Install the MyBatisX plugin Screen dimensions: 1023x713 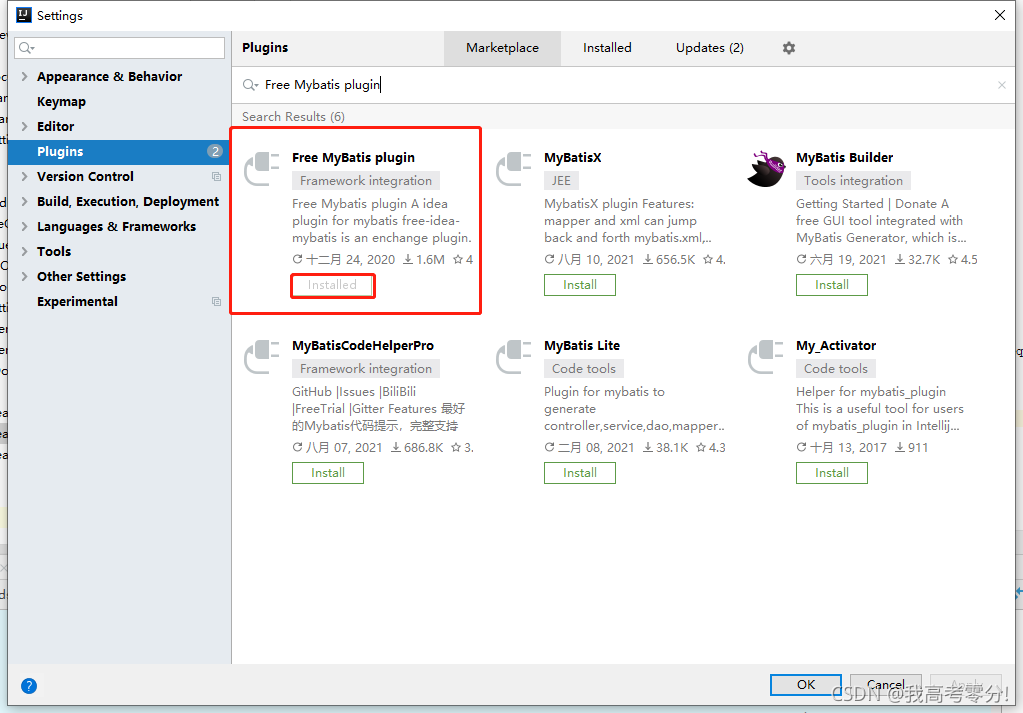tap(579, 285)
